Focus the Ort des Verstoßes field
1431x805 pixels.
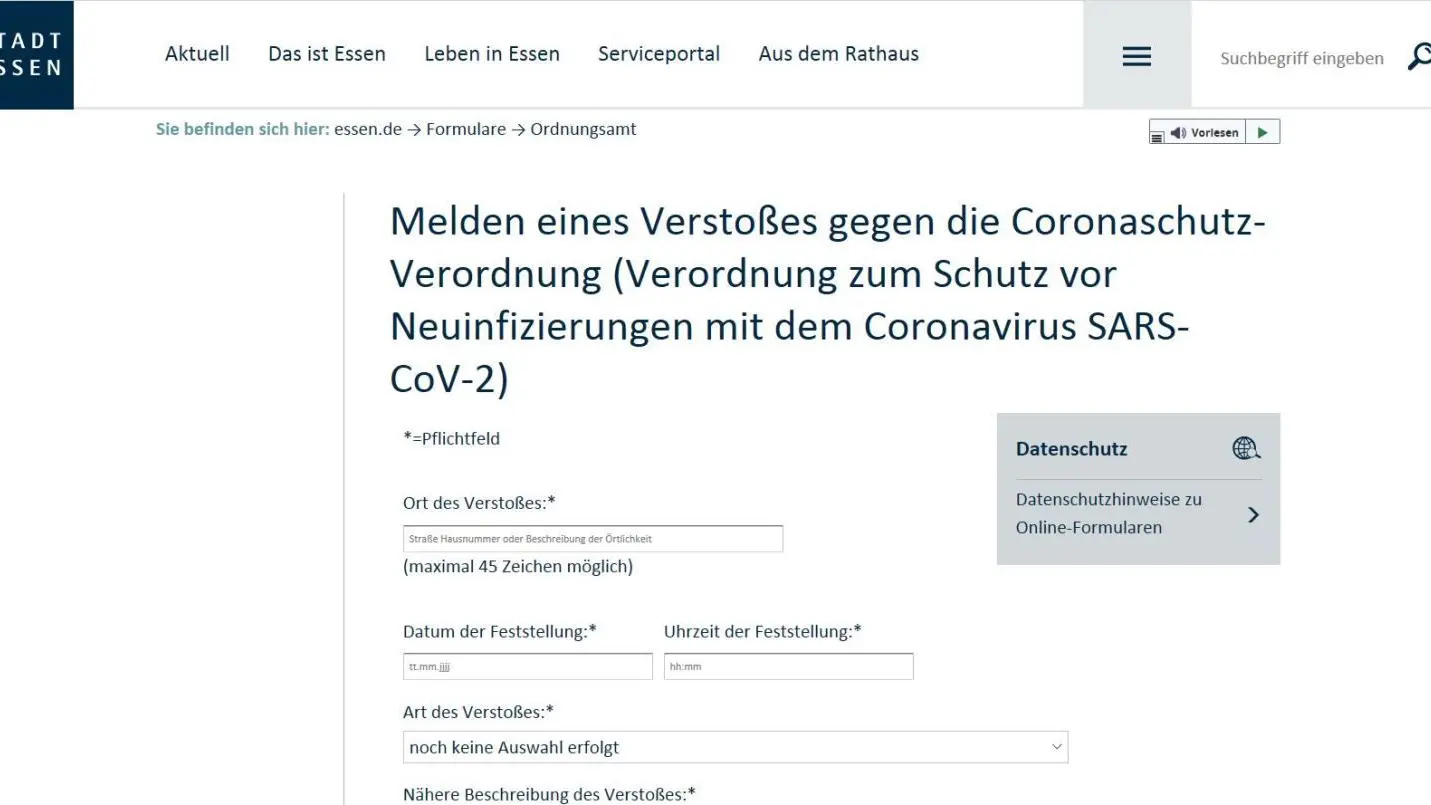[592, 539]
